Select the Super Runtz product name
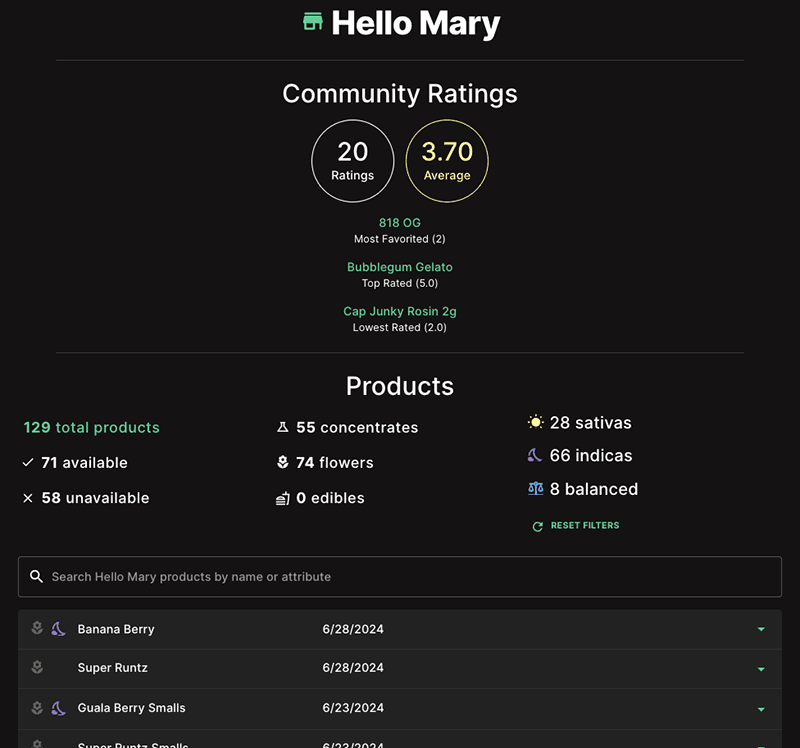This screenshot has height=748, width=800. point(112,667)
